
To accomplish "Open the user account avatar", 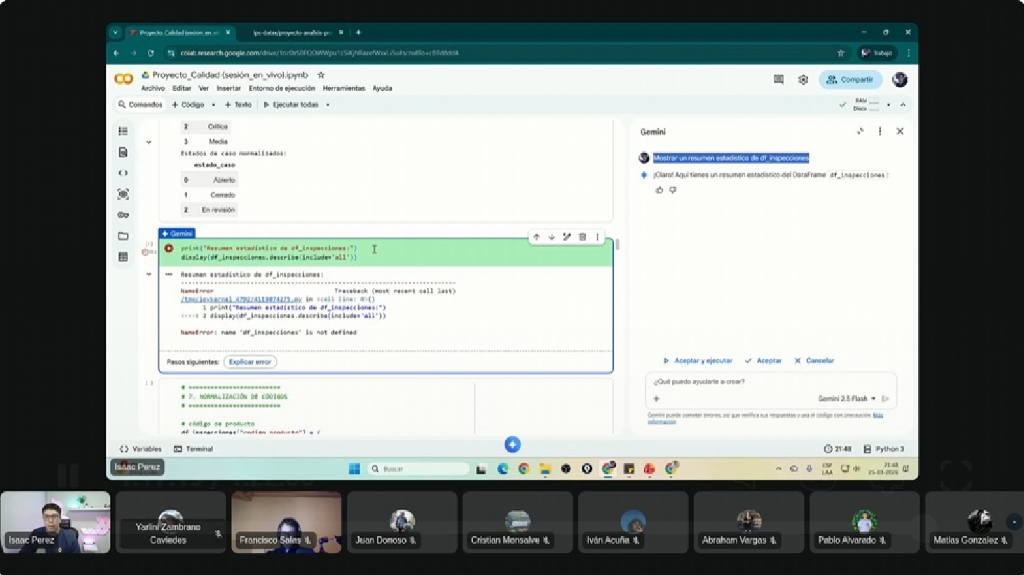I will pos(900,80).
